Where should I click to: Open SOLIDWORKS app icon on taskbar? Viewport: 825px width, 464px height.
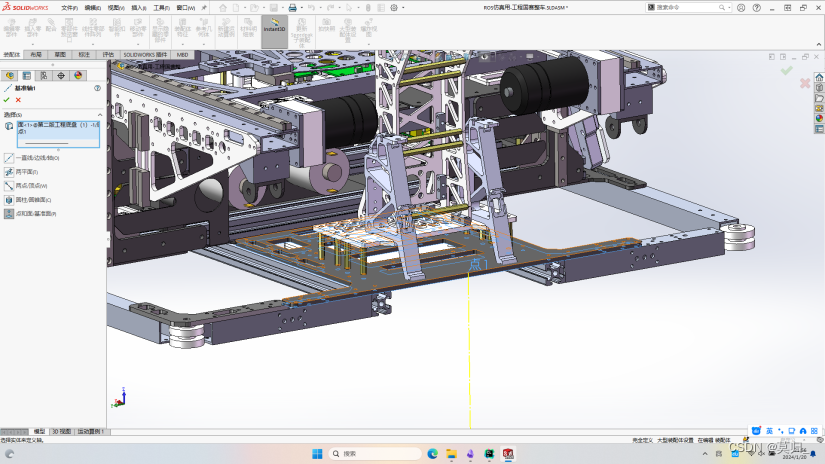point(508,453)
